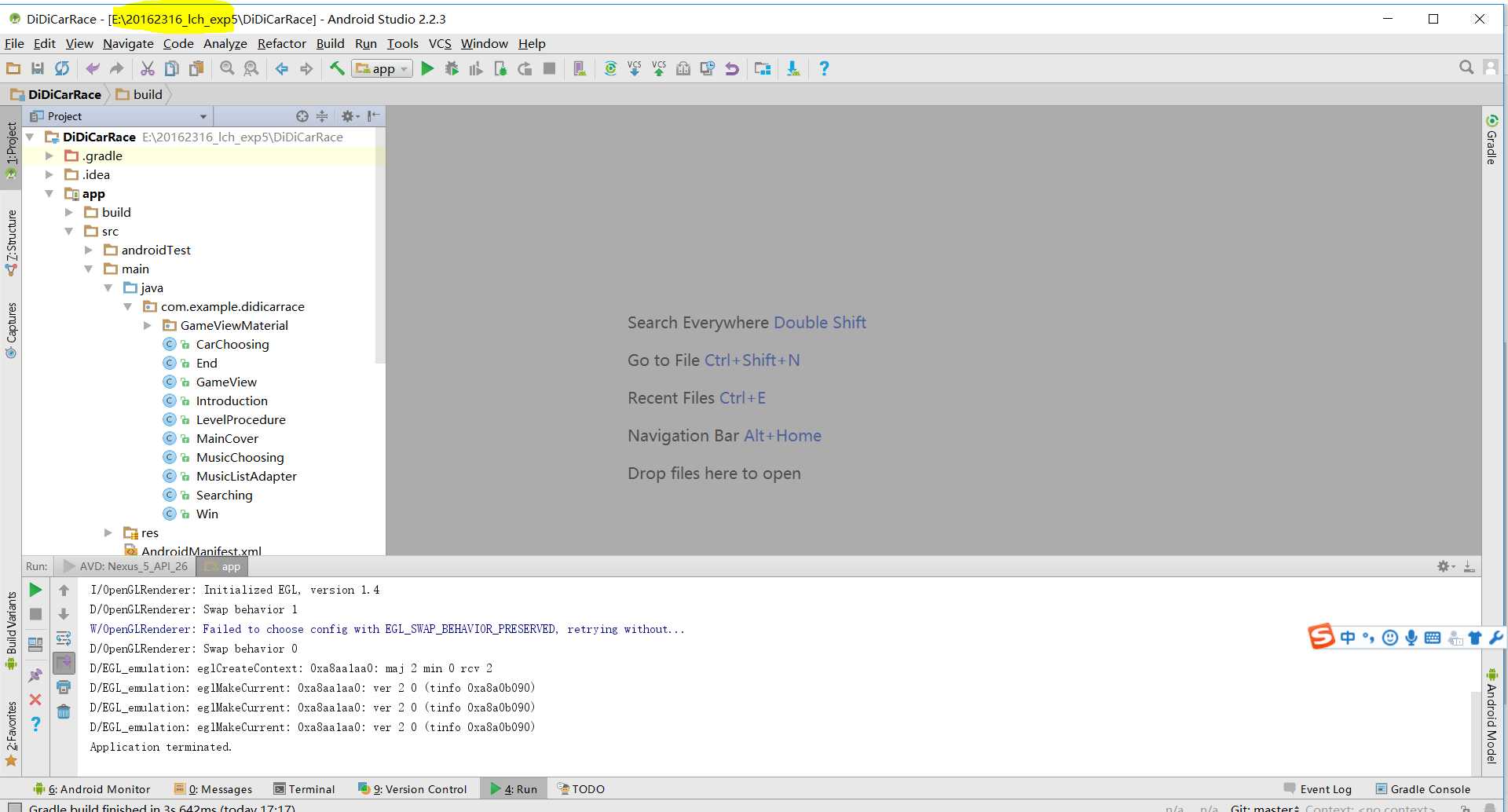Click the Replace icon in toolbar
This screenshot has width=1508, height=812.
tap(251, 68)
